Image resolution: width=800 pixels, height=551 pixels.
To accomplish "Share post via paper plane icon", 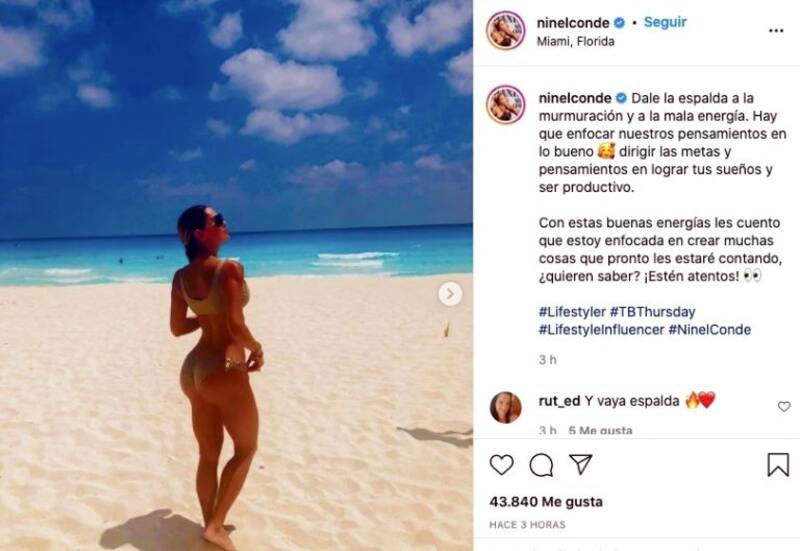I will point(581,464).
